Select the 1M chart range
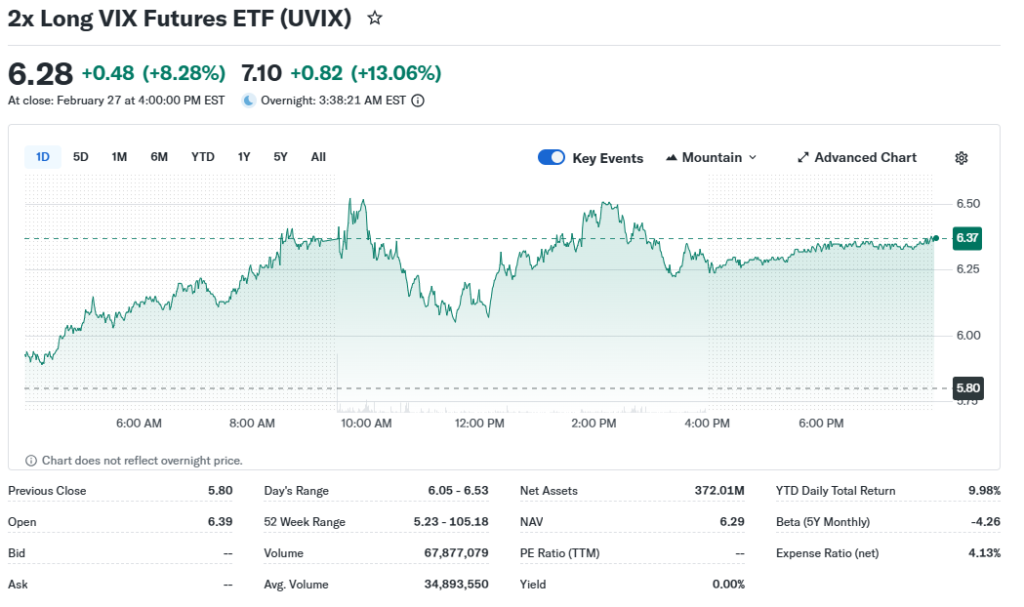The width and height of the screenshot is (1024, 607). pos(119,157)
